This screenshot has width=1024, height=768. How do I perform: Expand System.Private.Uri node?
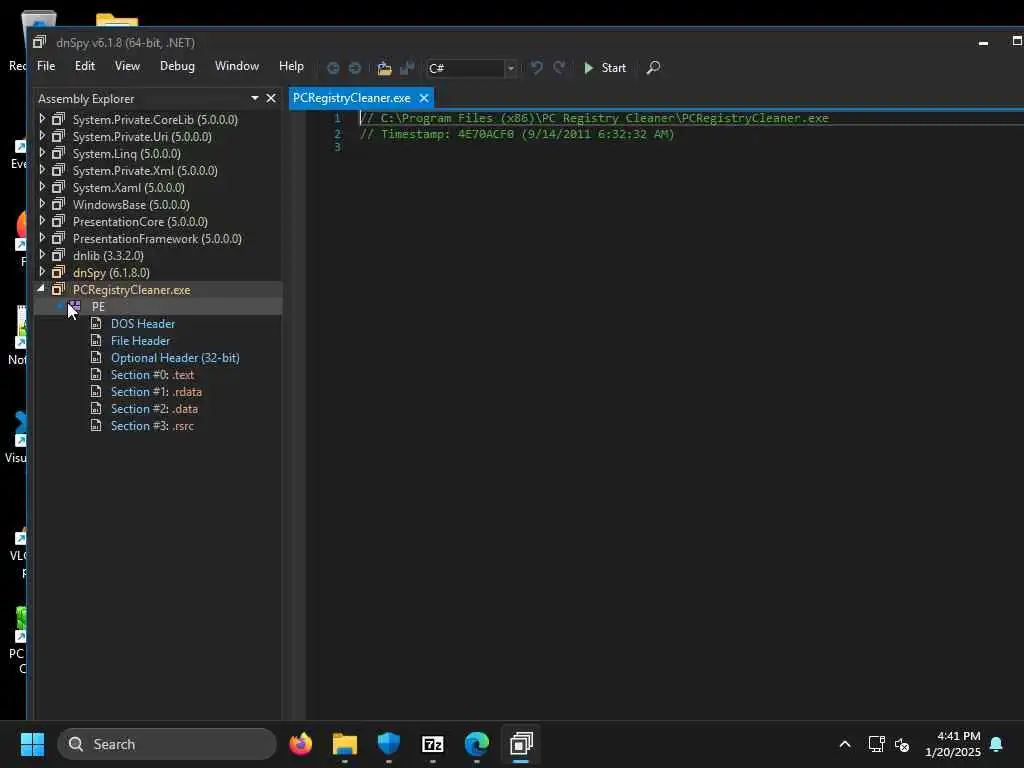pos(42,136)
